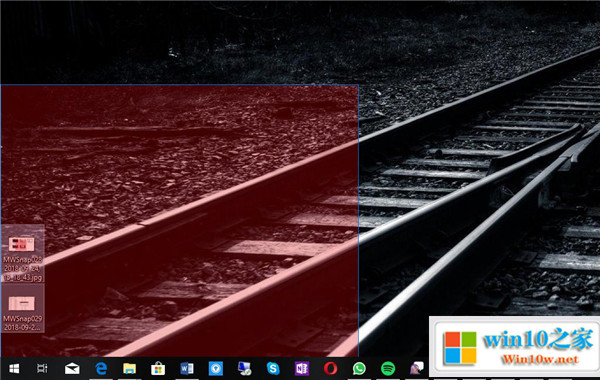
Task: Launch Skype from the taskbar
Action: click(273, 369)
